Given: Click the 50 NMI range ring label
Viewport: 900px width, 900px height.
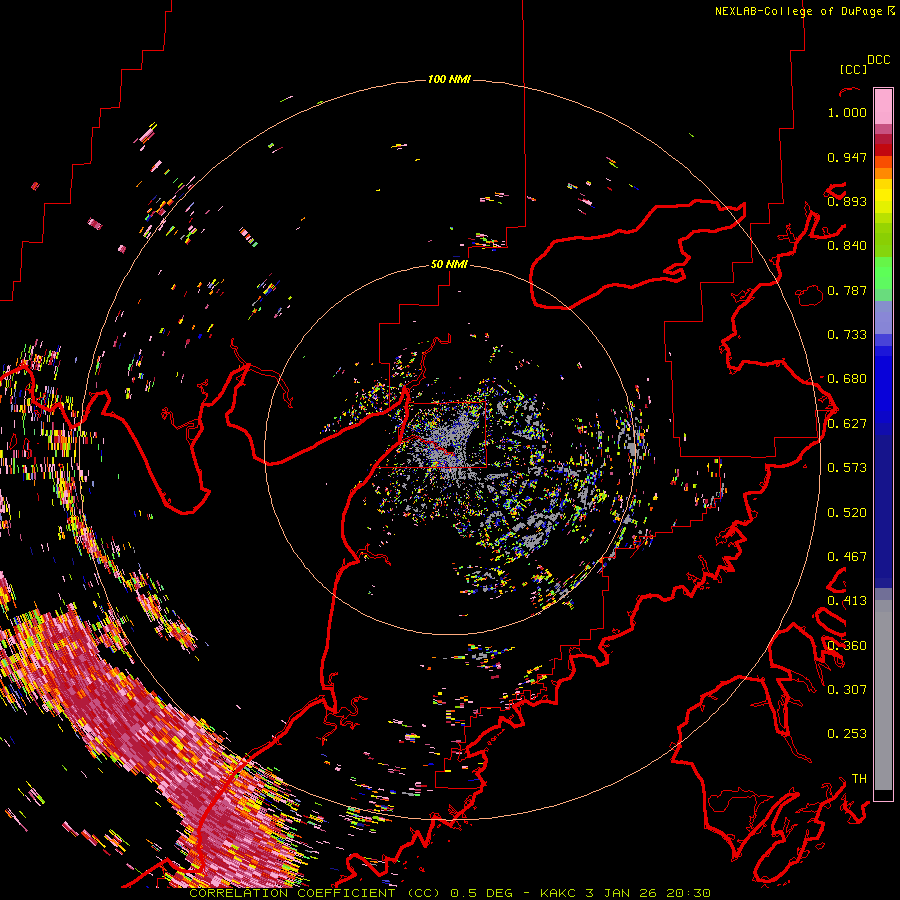Looking at the screenshot, I should pos(449,265).
